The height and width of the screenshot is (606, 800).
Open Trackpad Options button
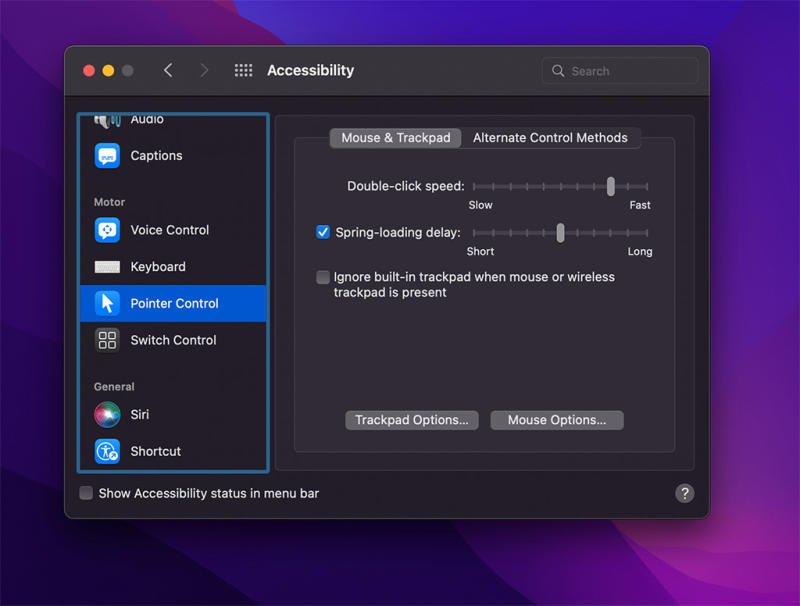[x=411, y=420]
